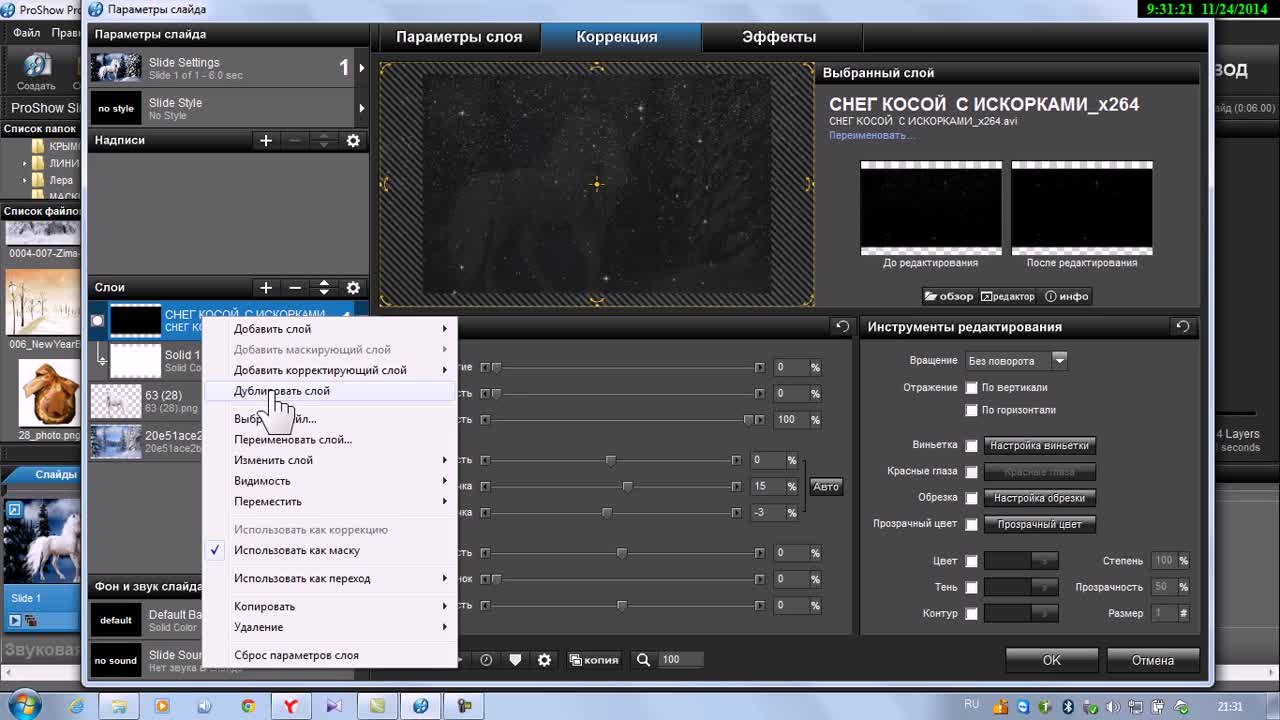Enable the Контур outline checkbox

972,614
